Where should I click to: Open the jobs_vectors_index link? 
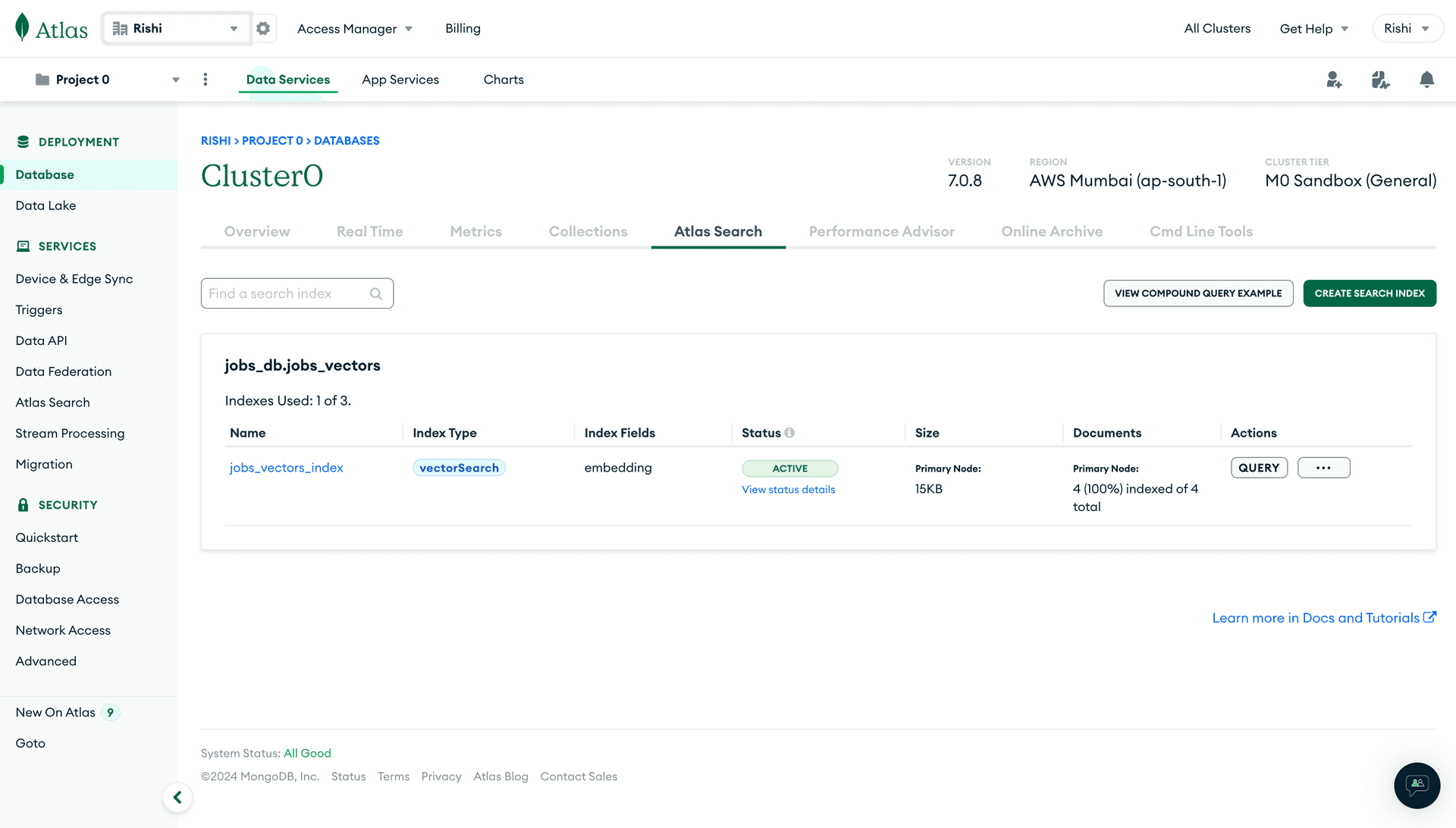click(286, 468)
